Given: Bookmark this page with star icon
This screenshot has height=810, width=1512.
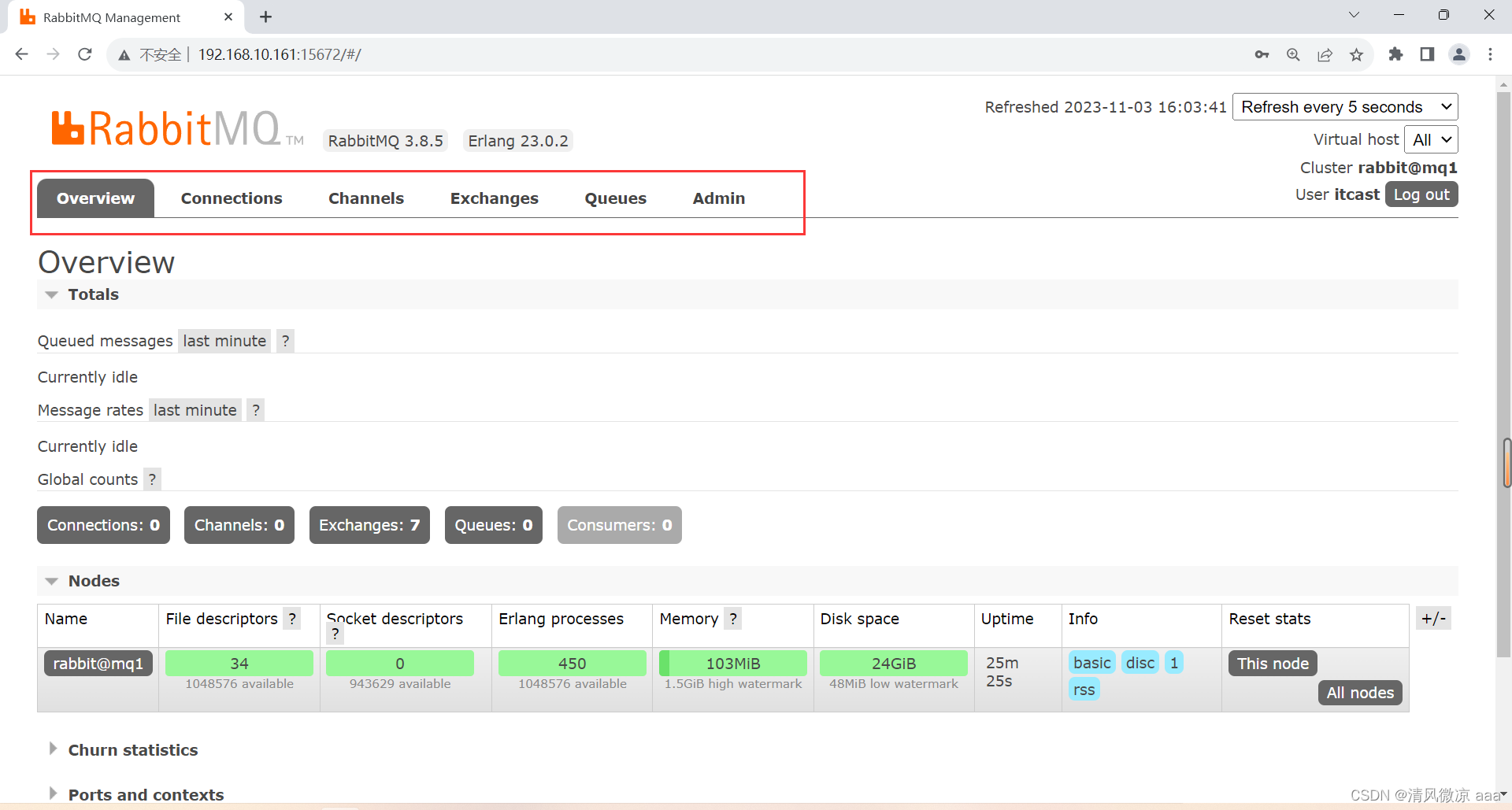Looking at the screenshot, I should tap(1356, 54).
